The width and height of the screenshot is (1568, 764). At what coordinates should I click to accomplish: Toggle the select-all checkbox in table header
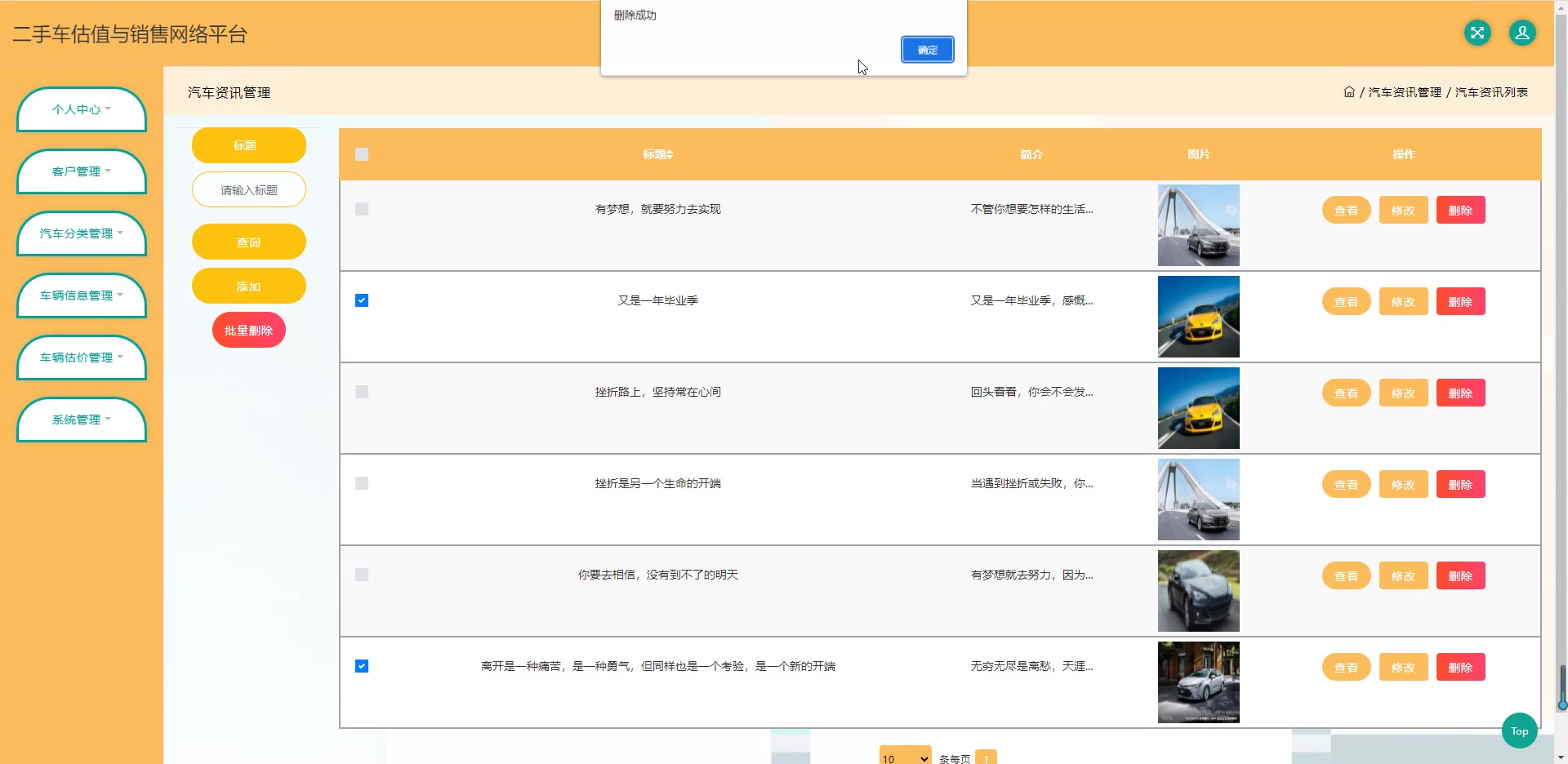coord(362,154)
